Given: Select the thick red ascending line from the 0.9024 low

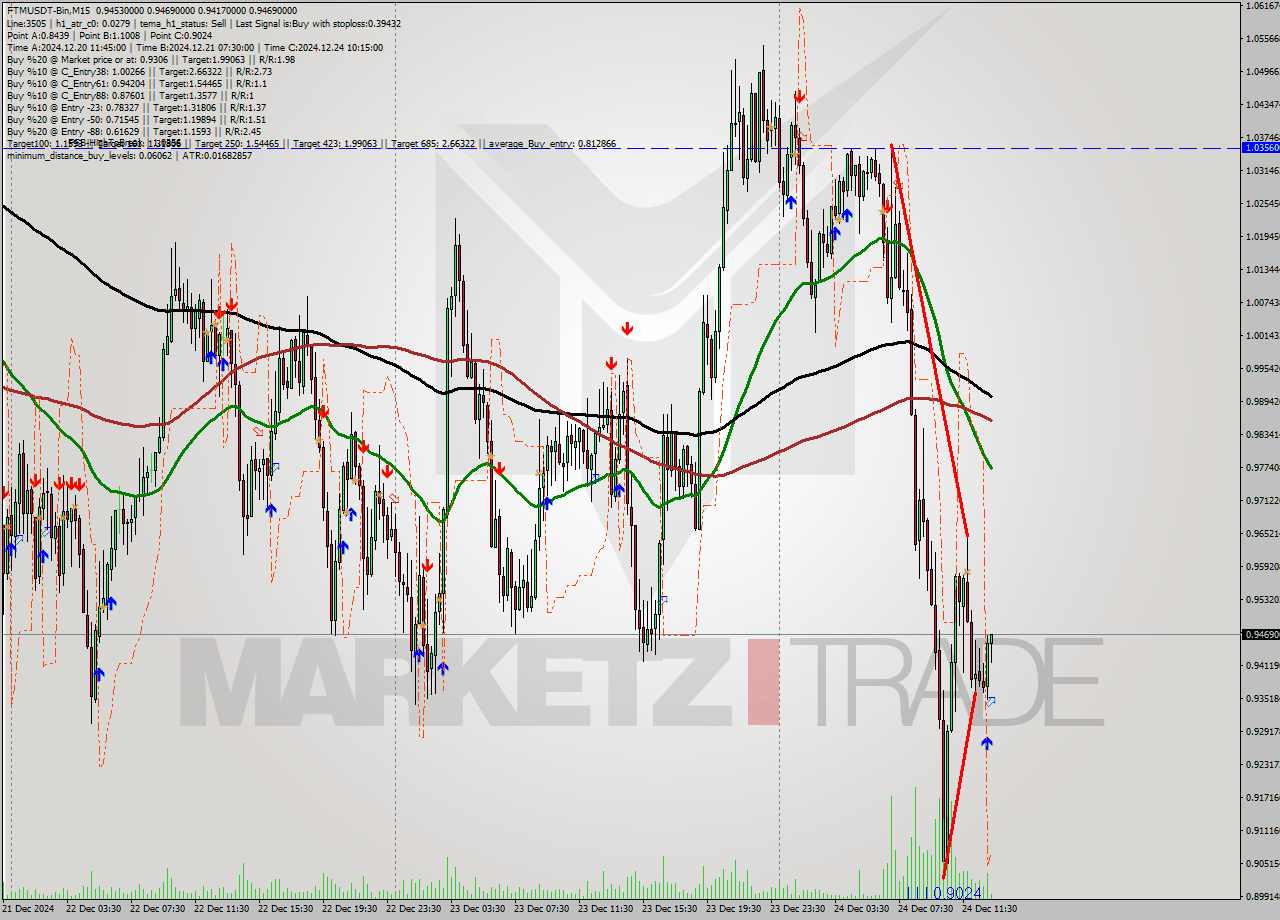Looking at the screenshot, I should (x=960, y=784).
